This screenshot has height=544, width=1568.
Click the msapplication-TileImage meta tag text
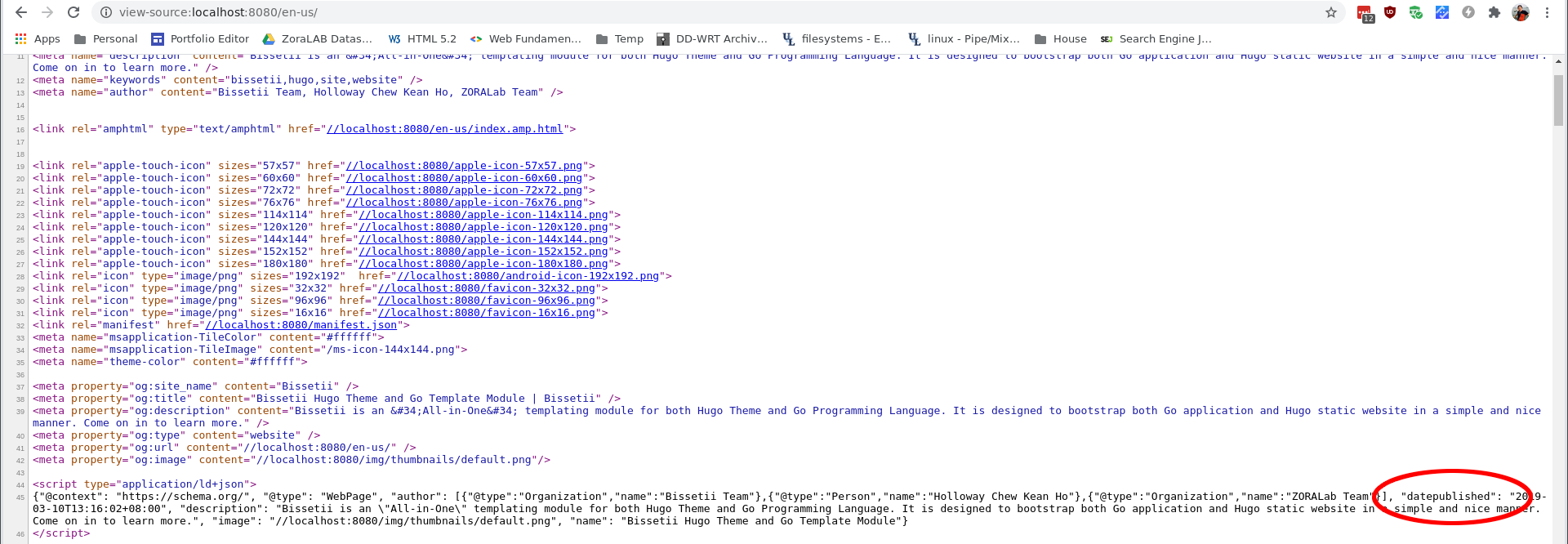click(250, 350)
